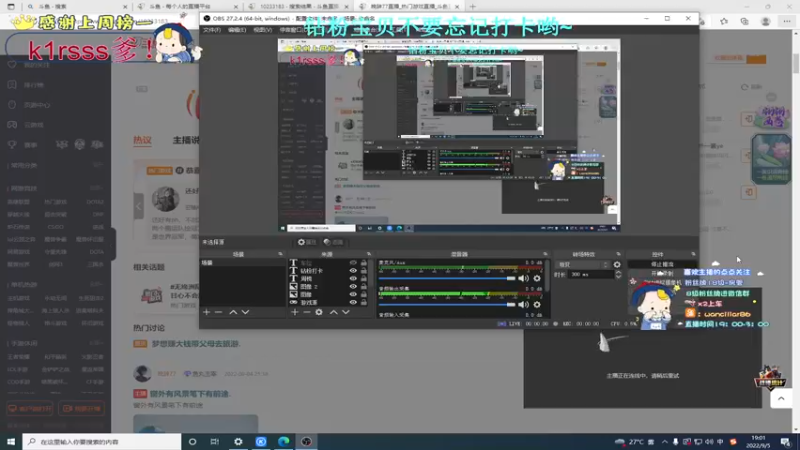This screenshot has height=450, width=800.
Task: Lock the 游戏源 source
Action: pyautogui.click(x=364, y=303)
